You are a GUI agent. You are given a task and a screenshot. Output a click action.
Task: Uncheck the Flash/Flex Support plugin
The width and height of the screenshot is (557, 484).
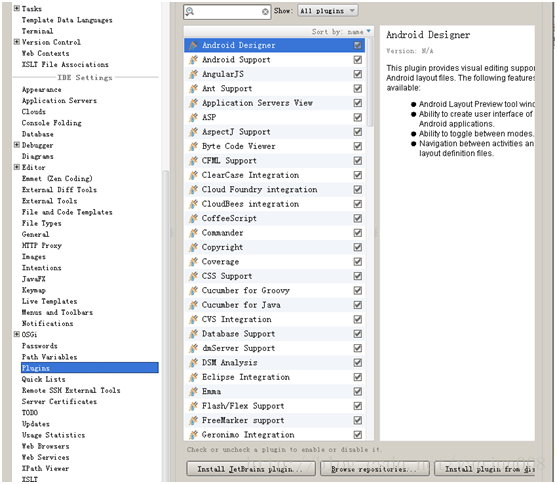[358, 406]
